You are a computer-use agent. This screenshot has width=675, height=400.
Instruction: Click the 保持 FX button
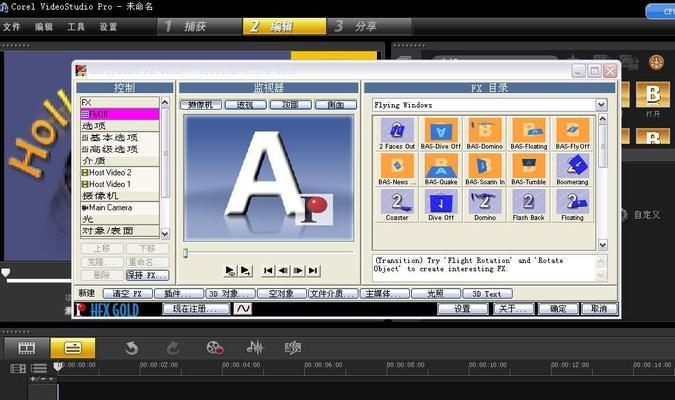coord(147,275)
